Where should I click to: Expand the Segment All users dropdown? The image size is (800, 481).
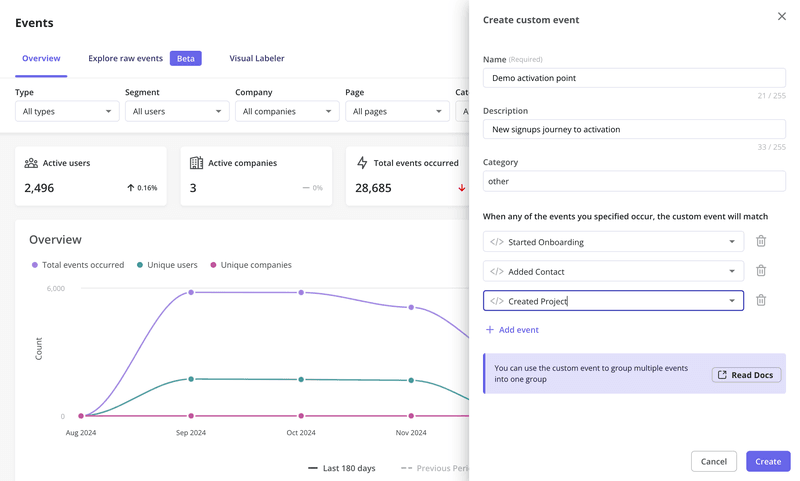point(177,111)
